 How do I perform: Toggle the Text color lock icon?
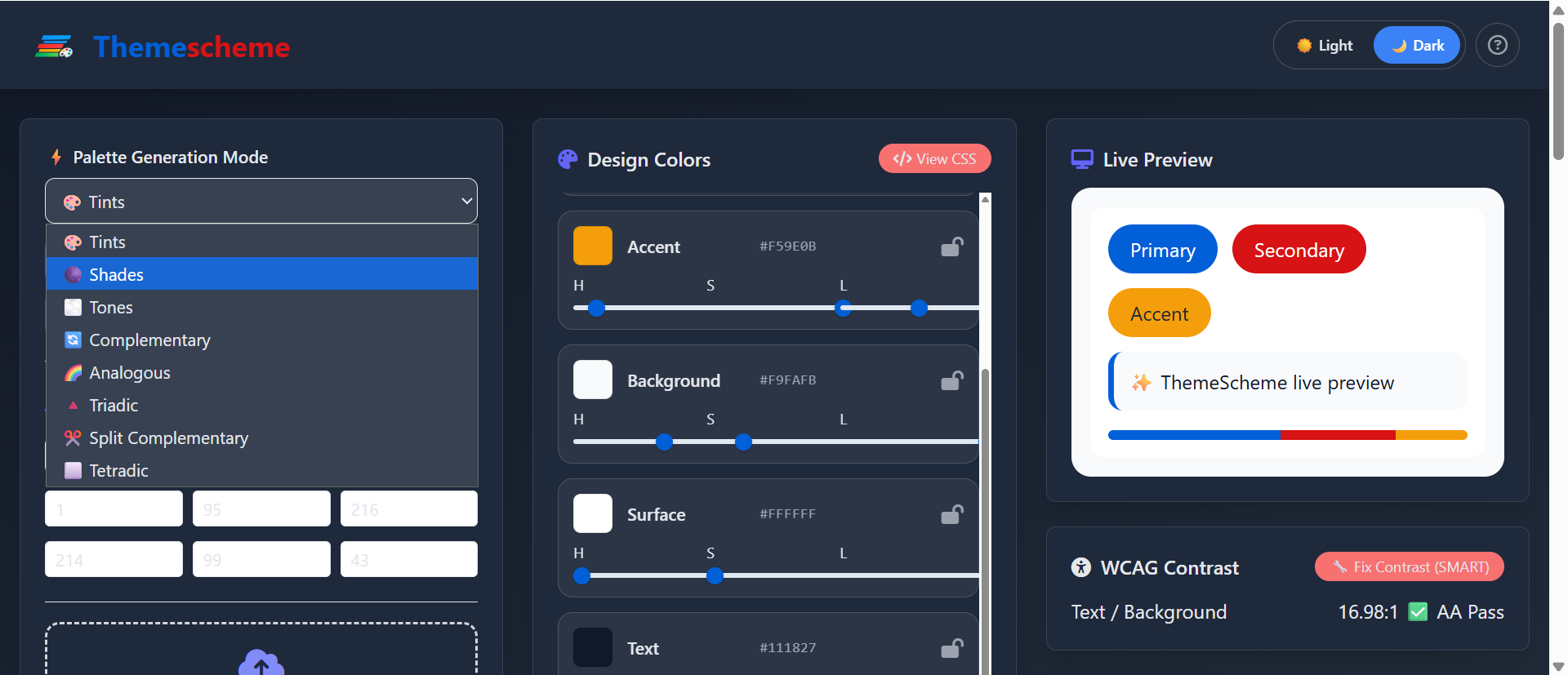click(952, 648)
